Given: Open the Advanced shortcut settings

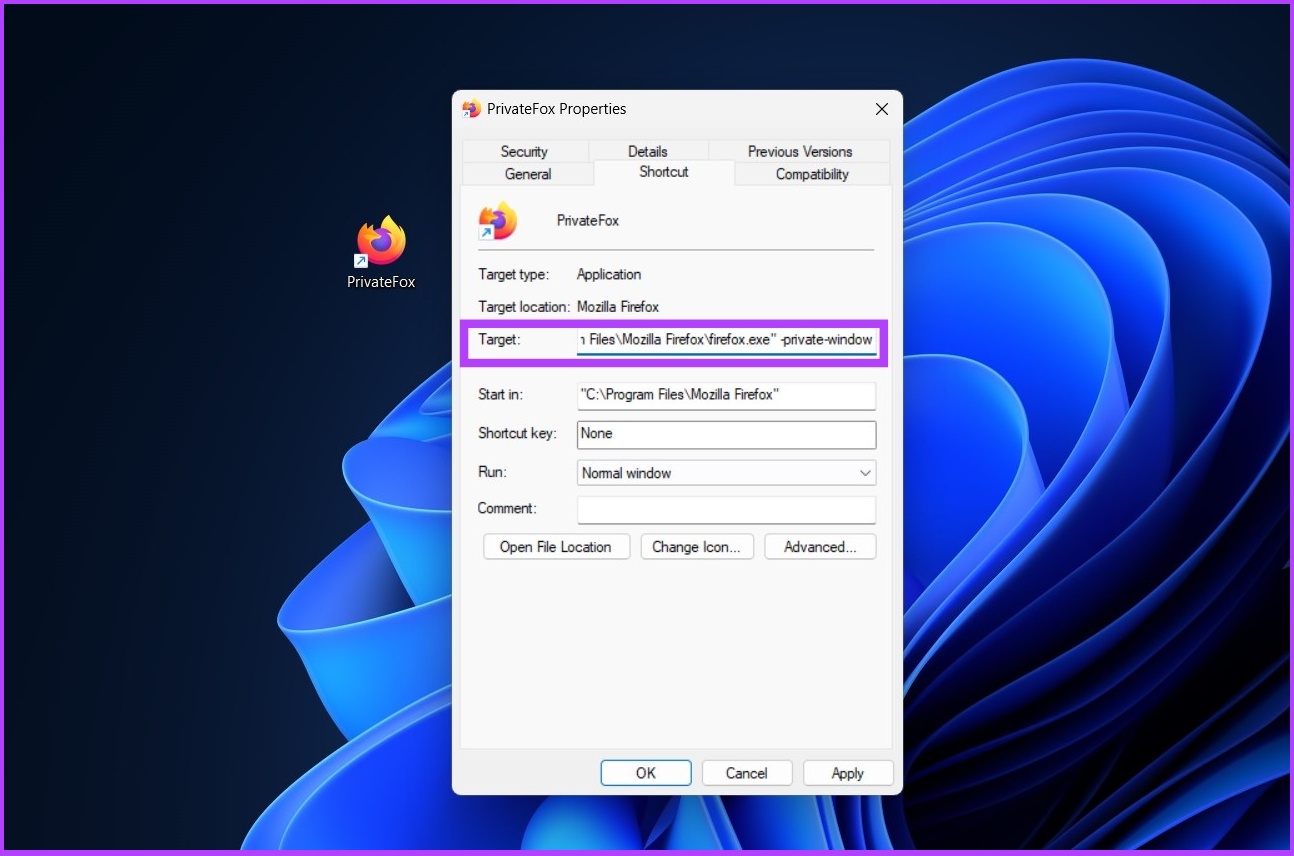Looking at the screenshot, I should (820, 547).
